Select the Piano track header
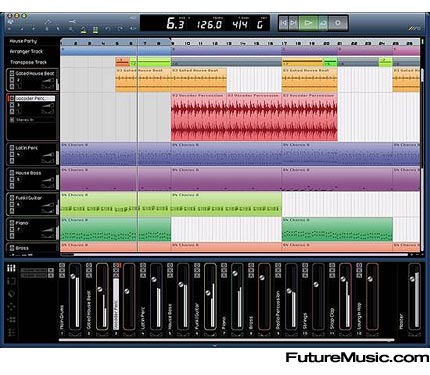 click(x=32, y=229)
